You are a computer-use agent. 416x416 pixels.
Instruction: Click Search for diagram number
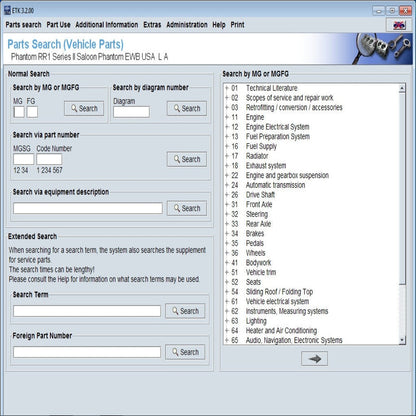(187, 108)
